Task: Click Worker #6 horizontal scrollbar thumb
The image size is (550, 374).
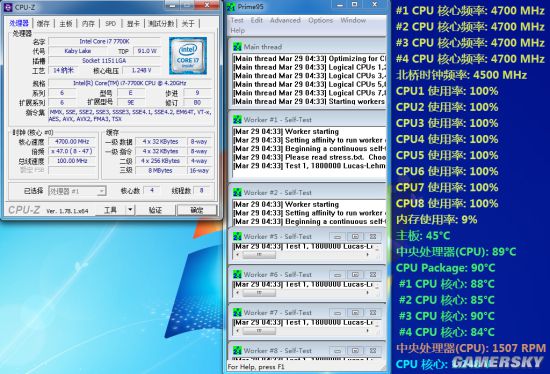Action: pyautogui.click(x=259, y=293)
